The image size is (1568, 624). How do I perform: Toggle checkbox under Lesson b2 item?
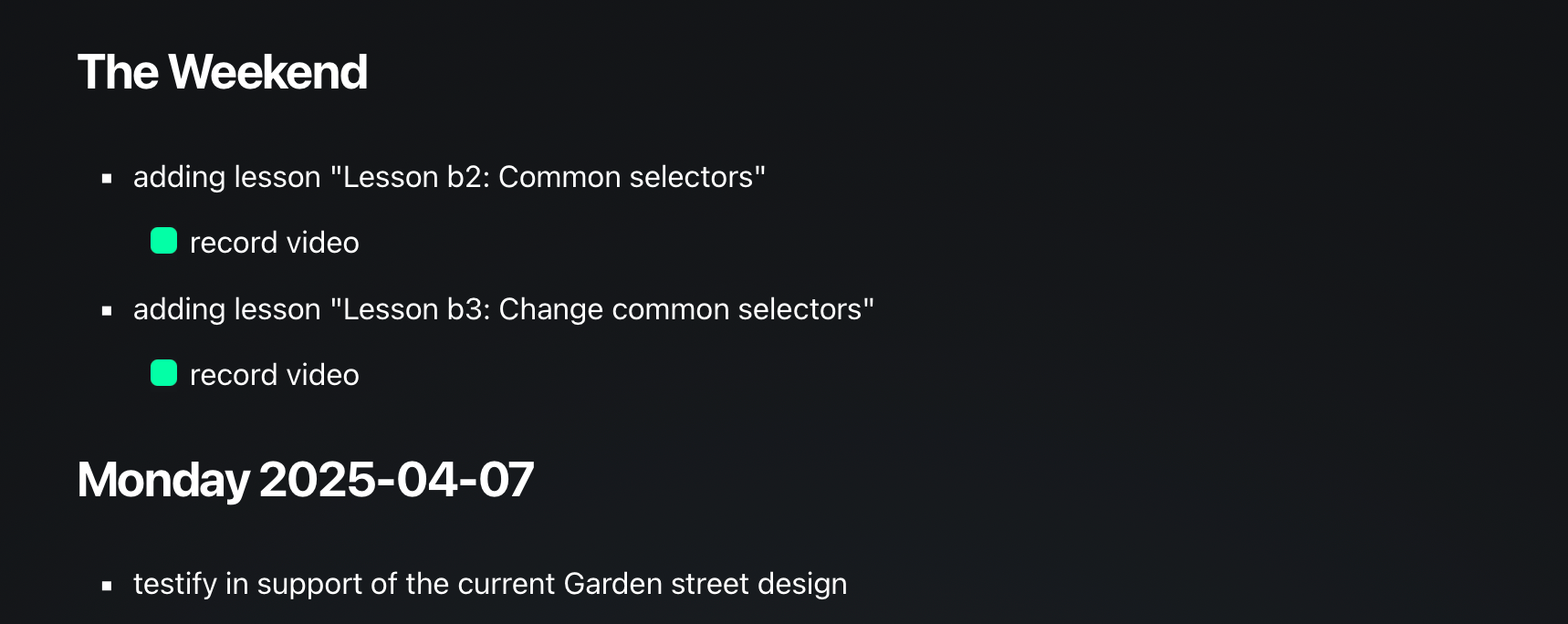[163, 241]
